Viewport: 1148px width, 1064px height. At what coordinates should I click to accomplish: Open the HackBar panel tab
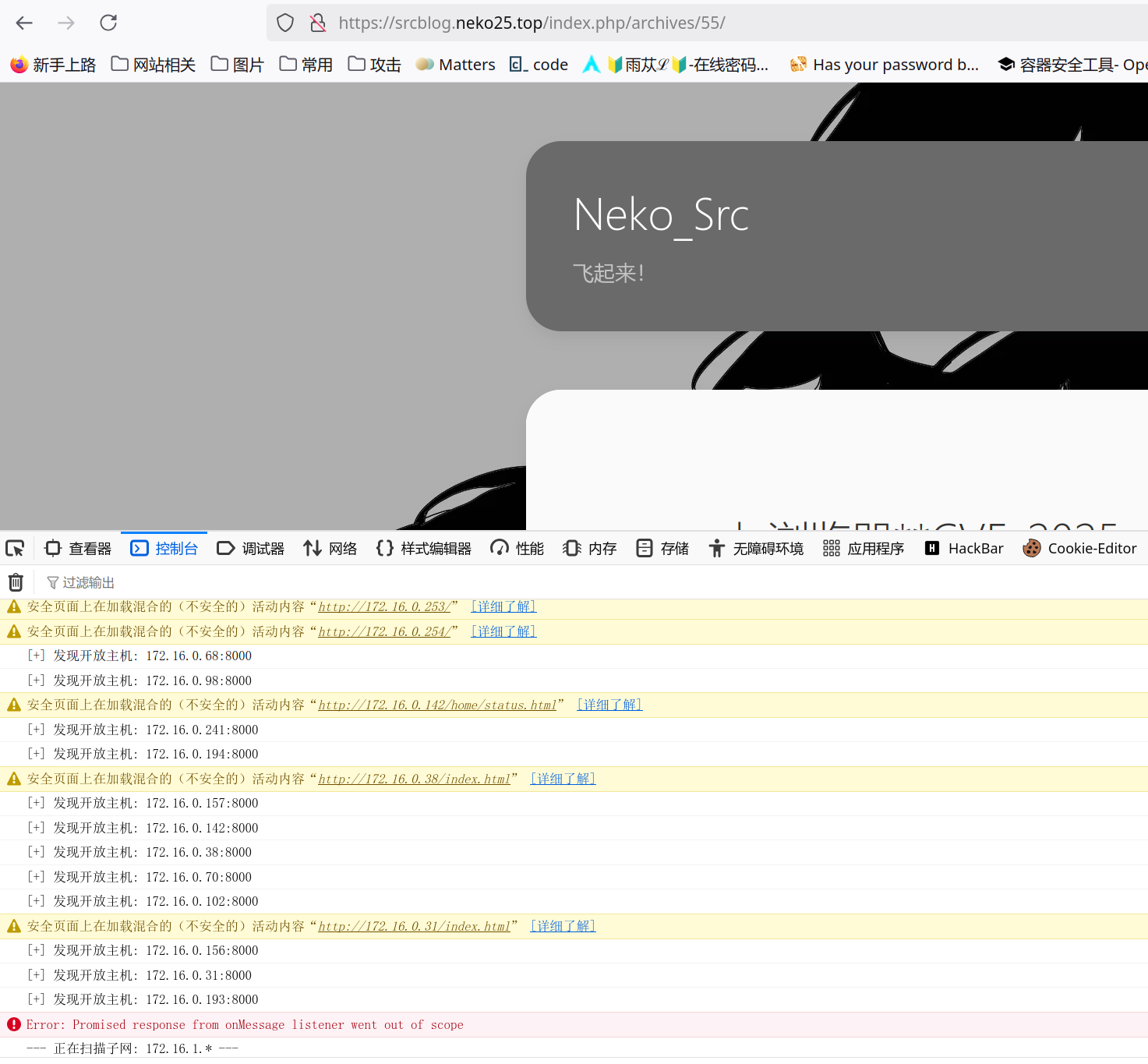(x=964, y=549)
